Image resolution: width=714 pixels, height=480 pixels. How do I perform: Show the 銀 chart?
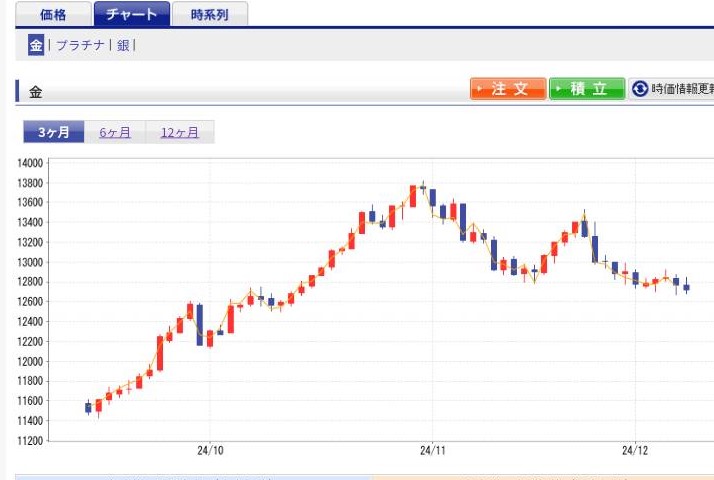(124, 45)
